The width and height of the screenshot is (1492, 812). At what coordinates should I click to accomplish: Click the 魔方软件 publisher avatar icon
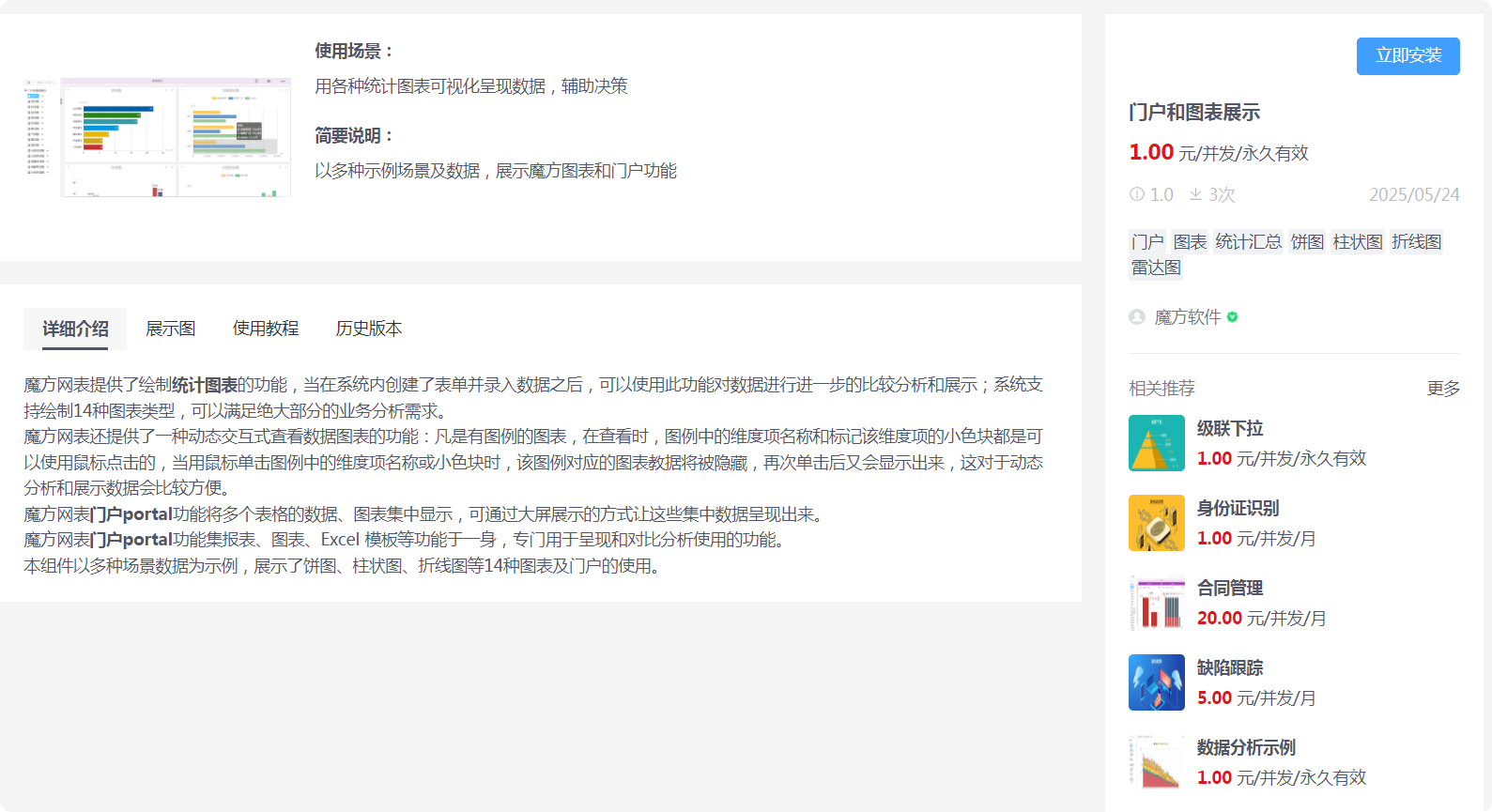1137,317
